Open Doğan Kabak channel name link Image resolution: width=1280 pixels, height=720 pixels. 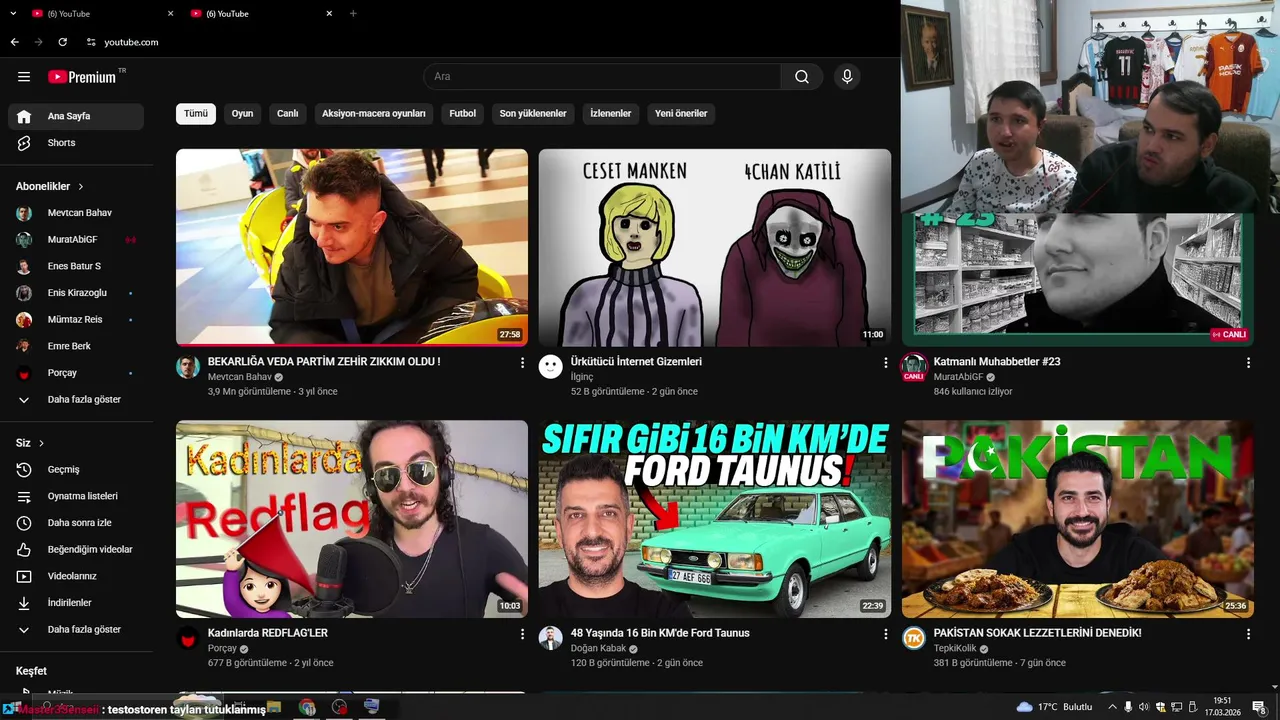(598, 648)
